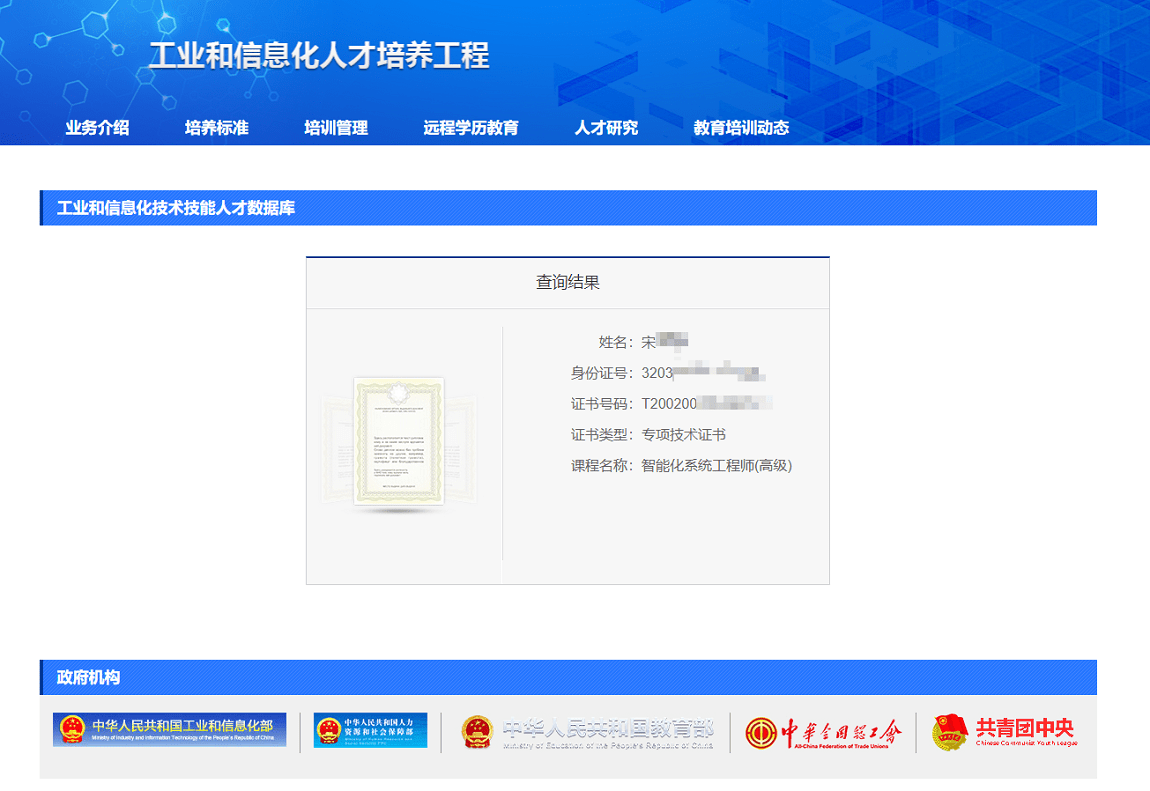The width and height of the screenshot is (1150, 791).
Task: Open the 教育培训动态 section
Action: (x=742, y=128)
